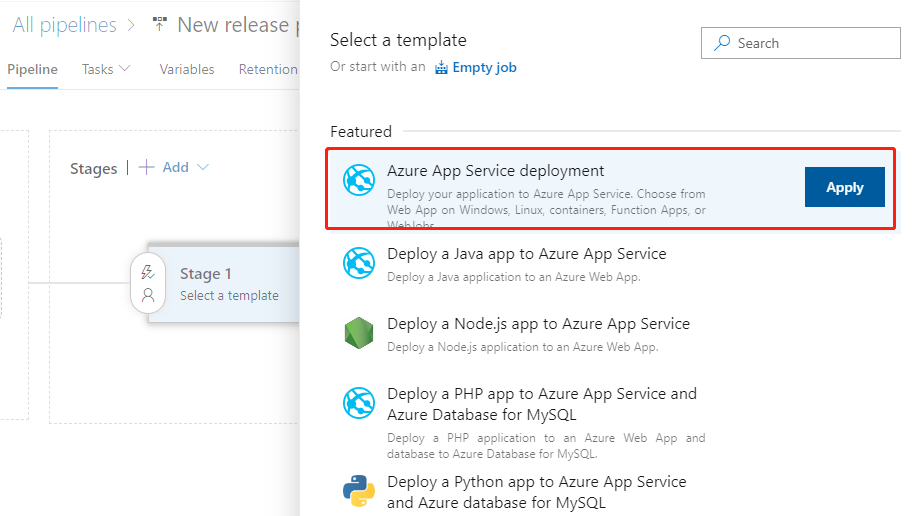Select Deploy a Node.js app to Azure App Service
Image resolution: width=913 pixels, height=516 pixels.
538,324
